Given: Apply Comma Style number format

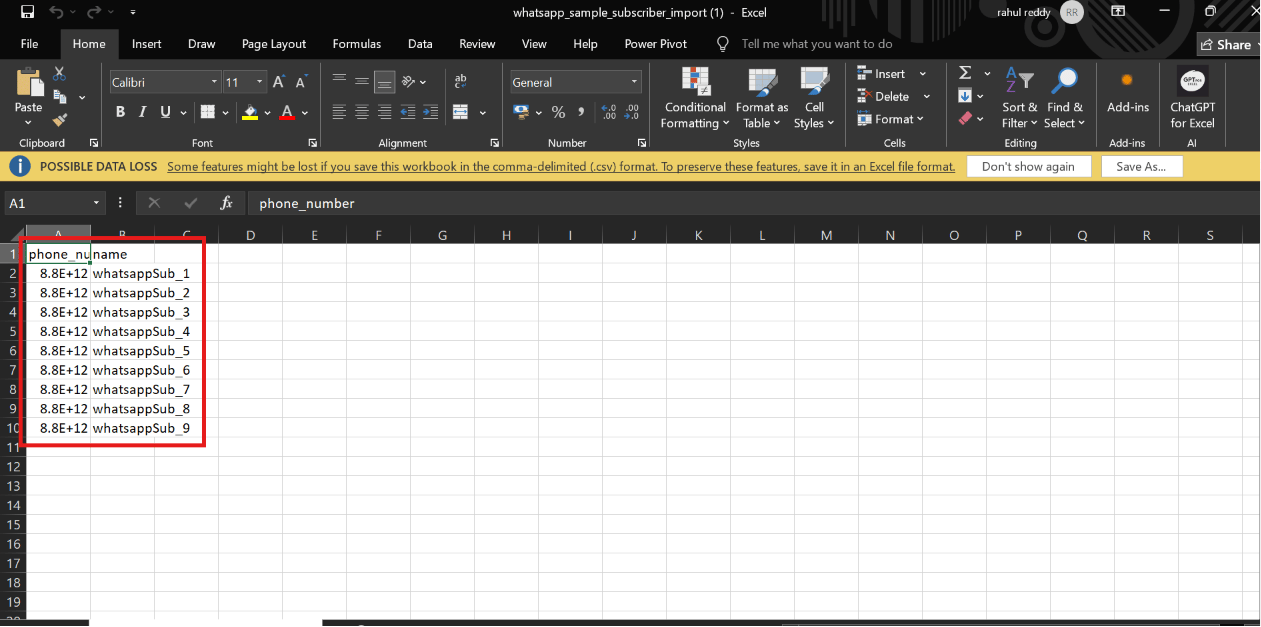Looking at the screenshot, I should (x=579, y=112).
